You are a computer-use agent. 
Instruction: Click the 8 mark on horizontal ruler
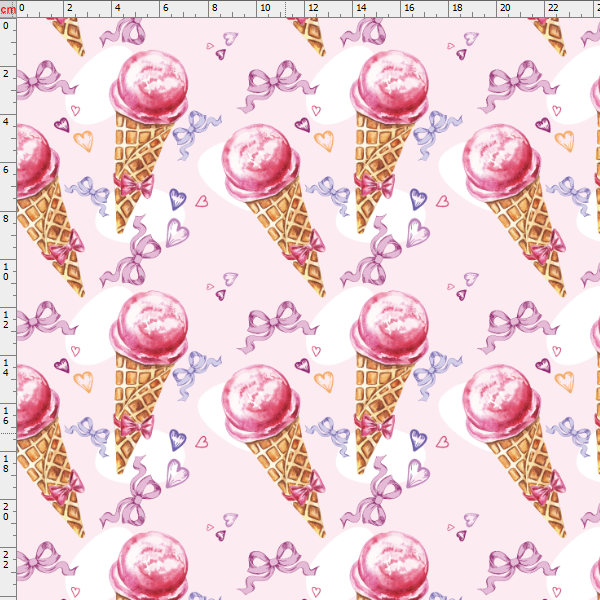(215, 8)
